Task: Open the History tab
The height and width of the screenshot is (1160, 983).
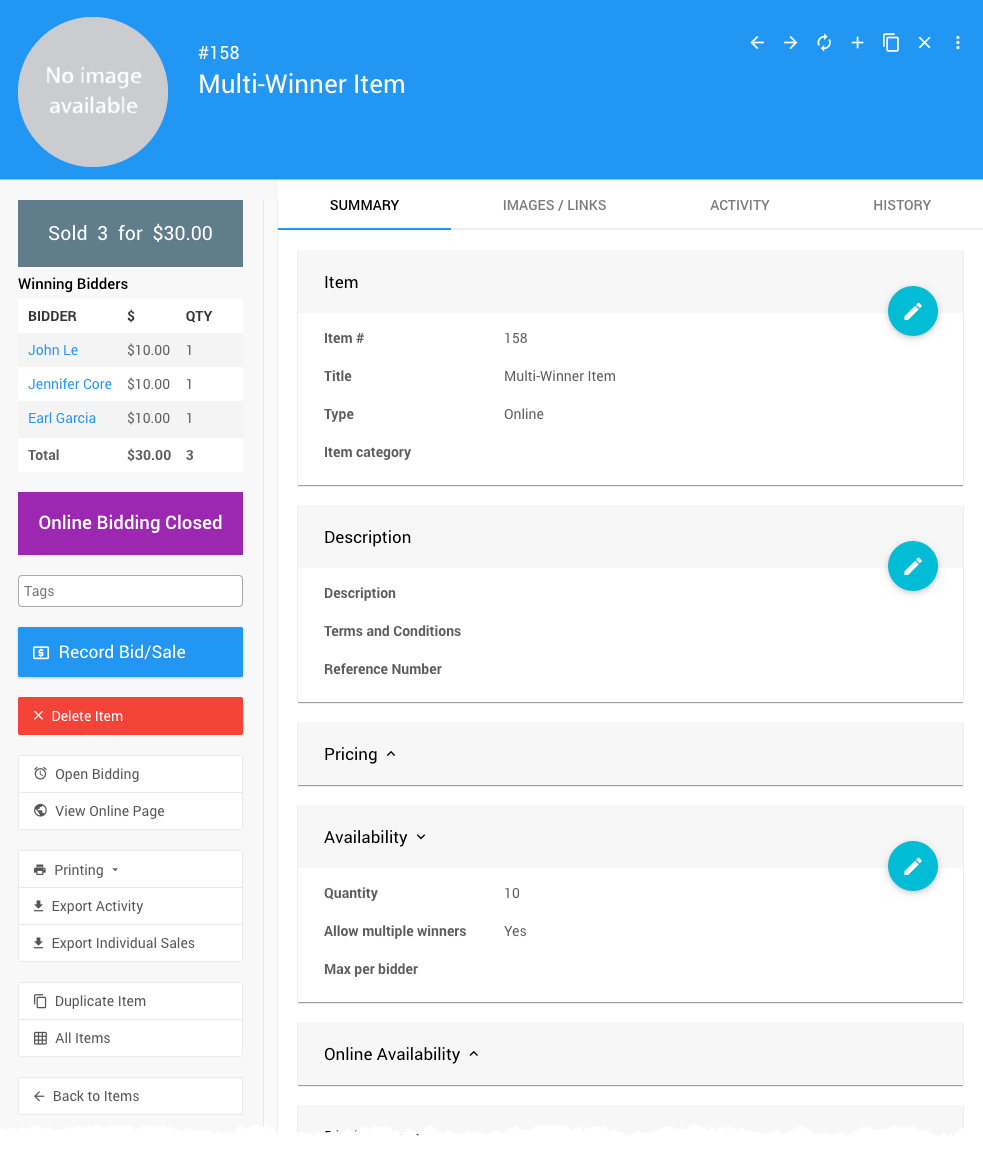Action: coord(901,205)
